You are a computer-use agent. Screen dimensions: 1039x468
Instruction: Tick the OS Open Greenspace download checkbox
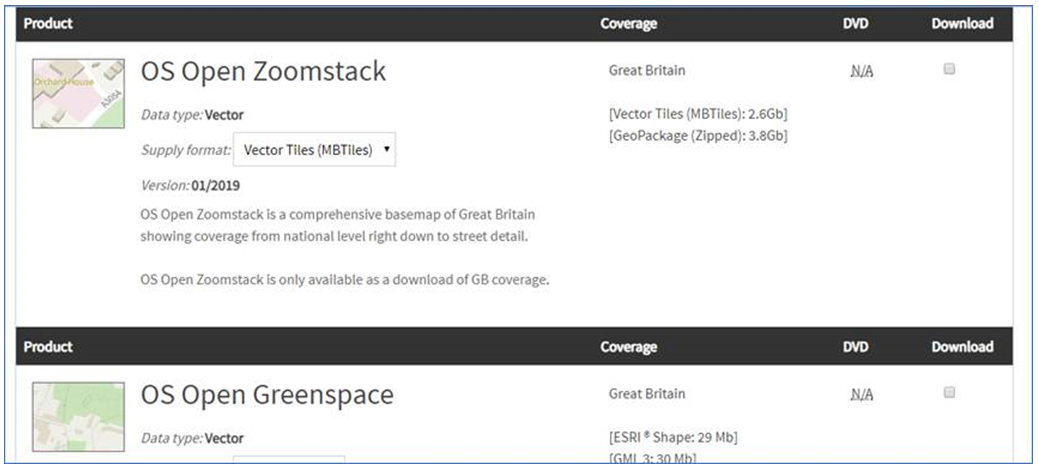pyautogui.click(x=949, y=393)
